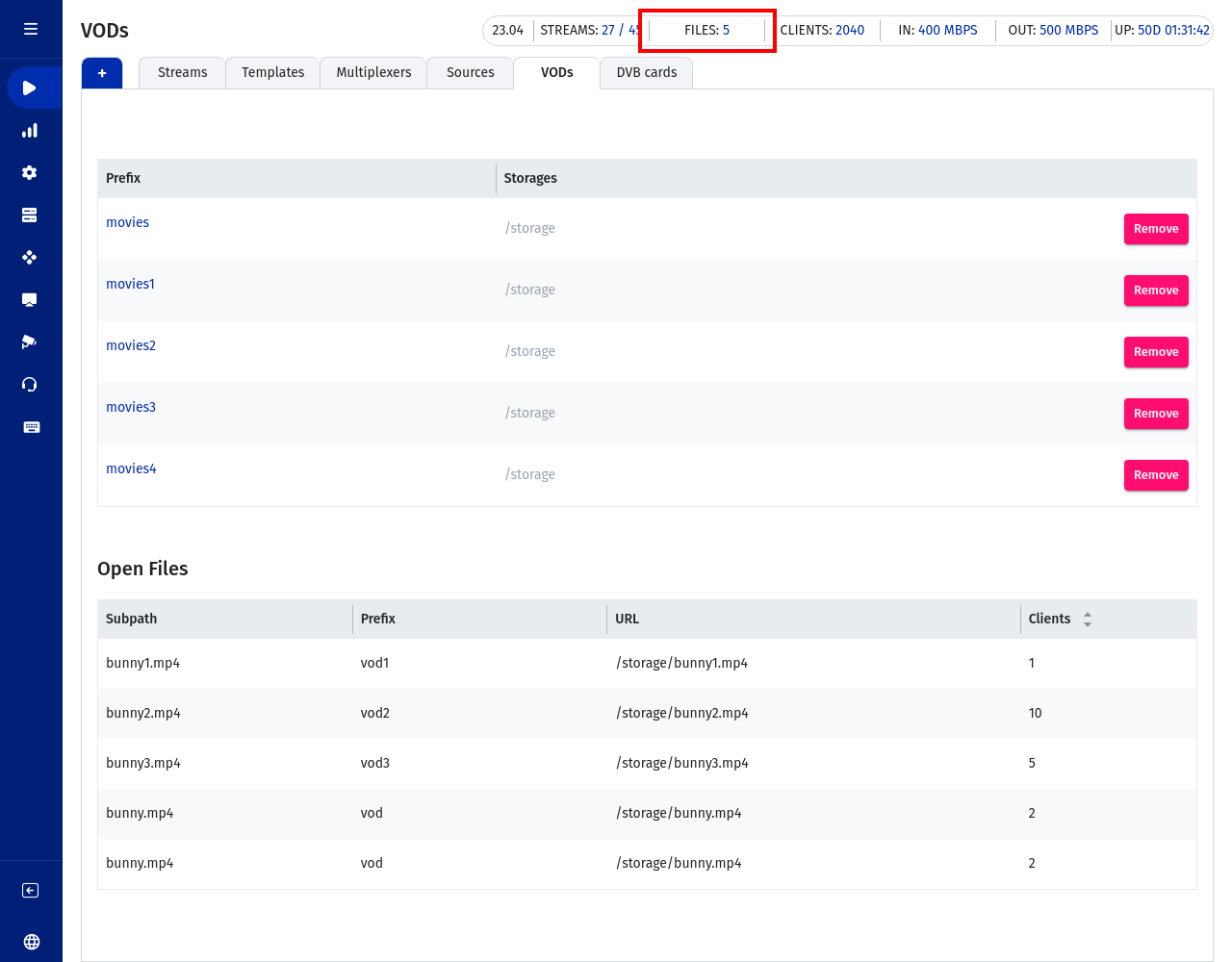Switch to the DVB cards tab
This screenshot has width=1232, height=962.
point(646,73)
